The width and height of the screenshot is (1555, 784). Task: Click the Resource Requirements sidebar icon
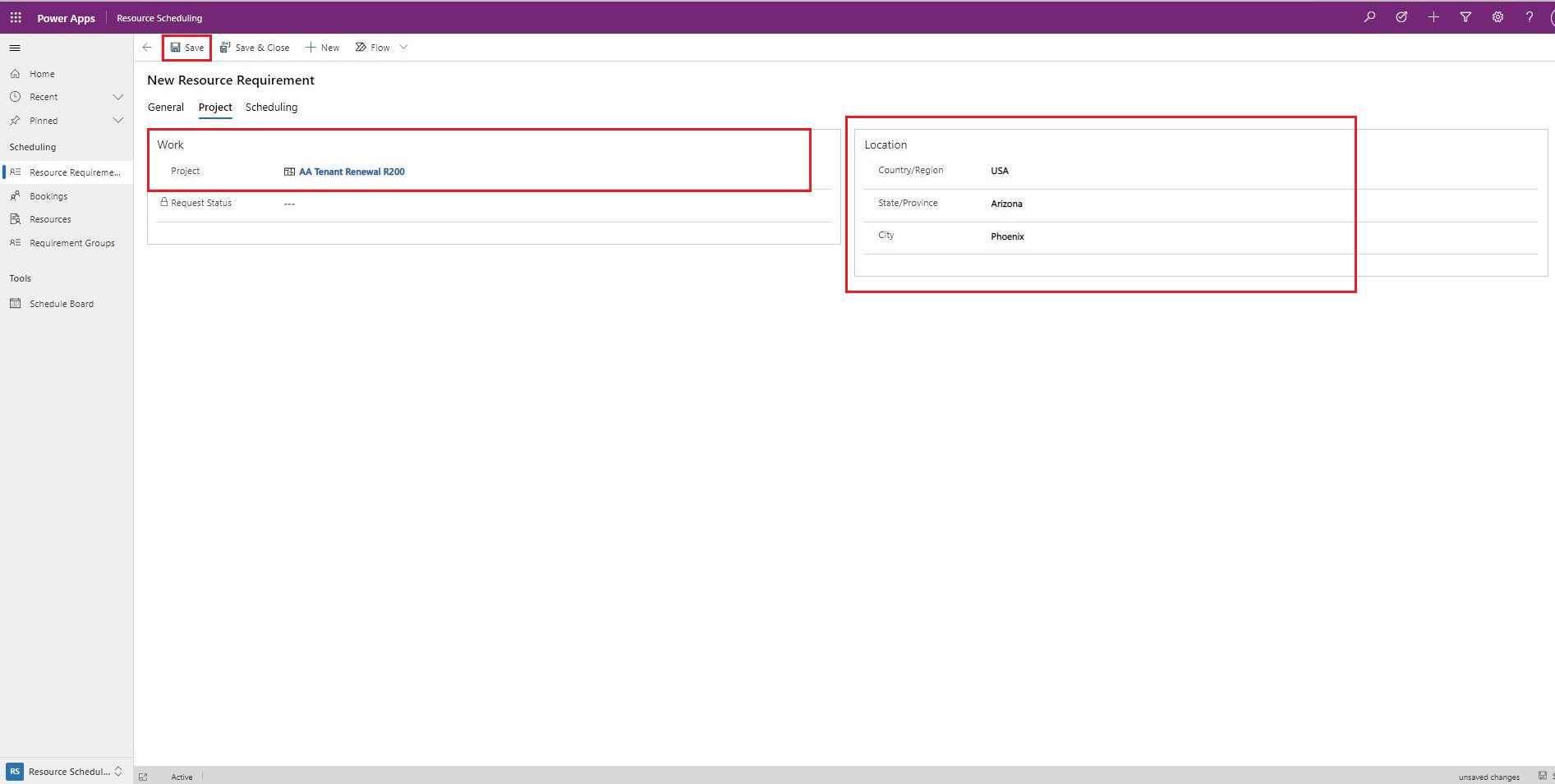coord(15,172)
